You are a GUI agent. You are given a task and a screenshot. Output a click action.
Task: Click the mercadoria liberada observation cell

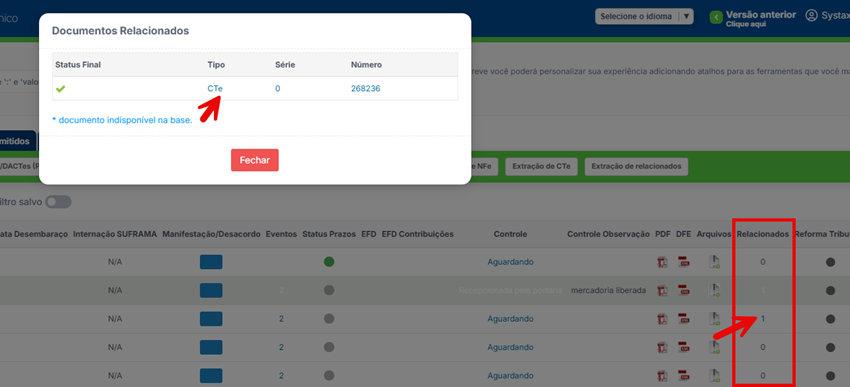pos(608,290)
